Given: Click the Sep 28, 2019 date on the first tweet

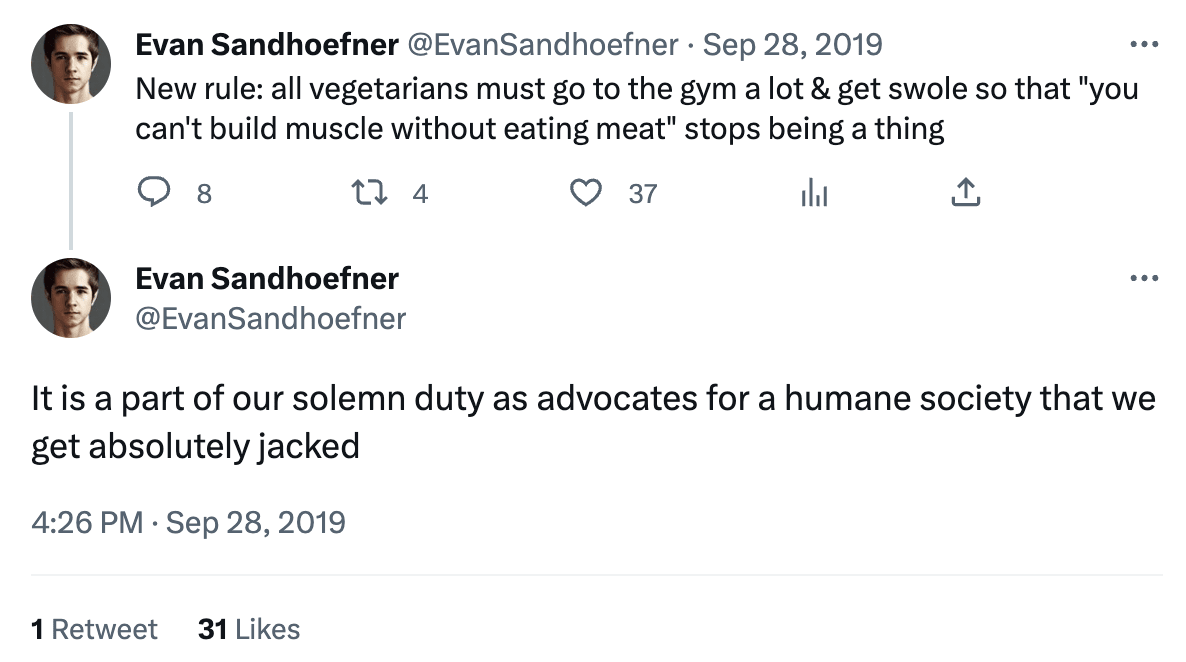Looking at the screenshot, I should point(793,45).
